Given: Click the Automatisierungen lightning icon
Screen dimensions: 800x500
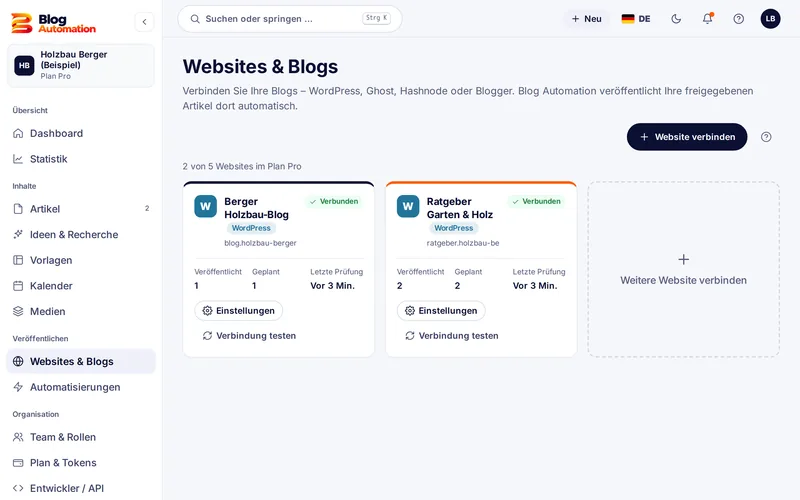Looking at the screenshot, I should click(x=18, y=387).
